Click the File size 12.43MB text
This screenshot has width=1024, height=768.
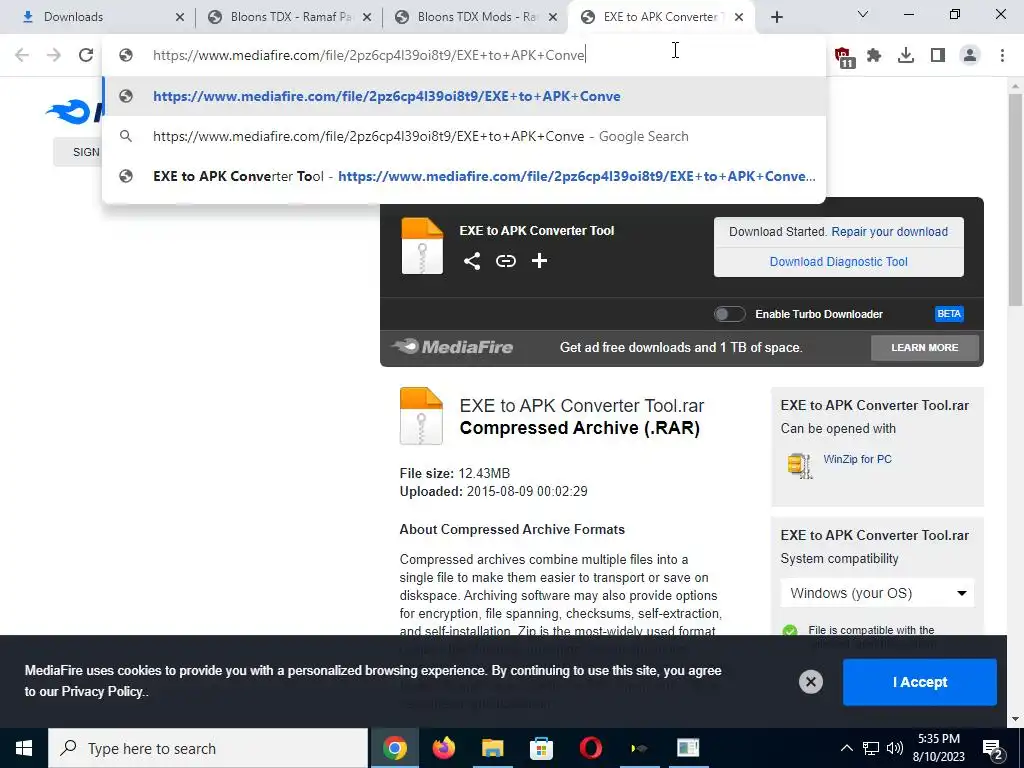pyautogui.click(x=455, y=473)
